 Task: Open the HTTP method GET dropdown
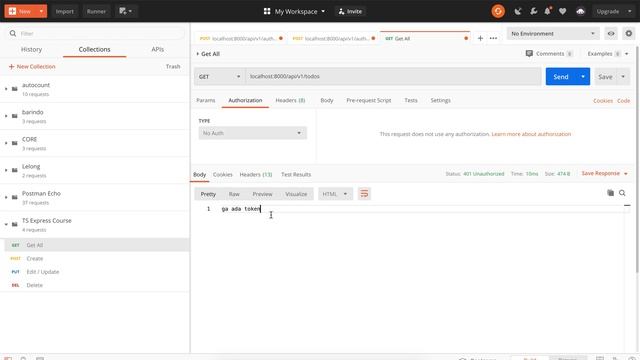point(220,76)
